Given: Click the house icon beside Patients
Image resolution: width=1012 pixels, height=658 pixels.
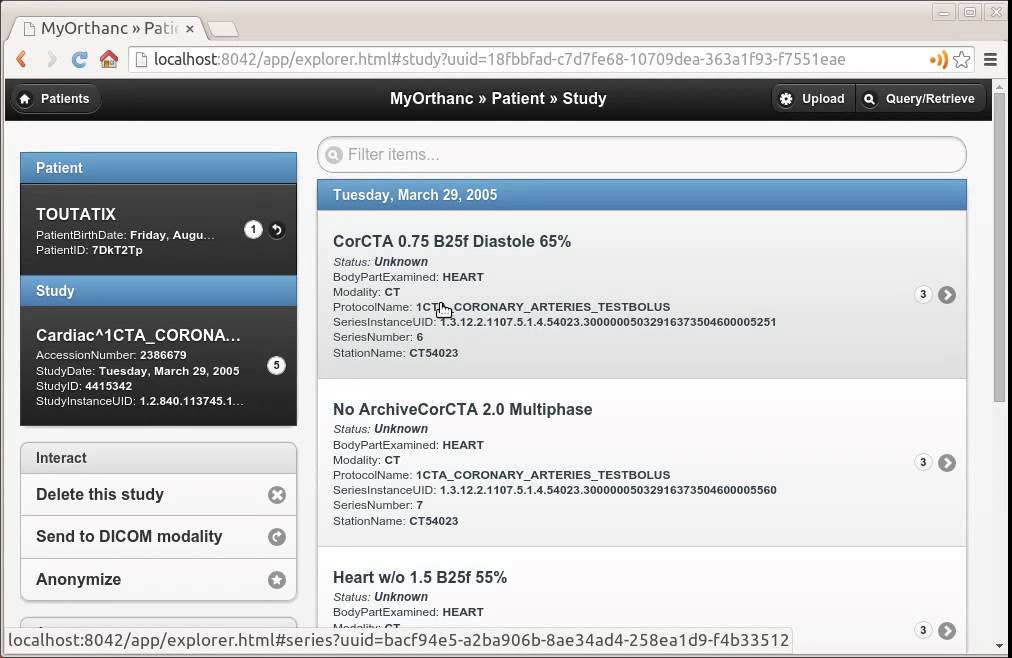Looking at the screenshot, I should tap(25, 99).
